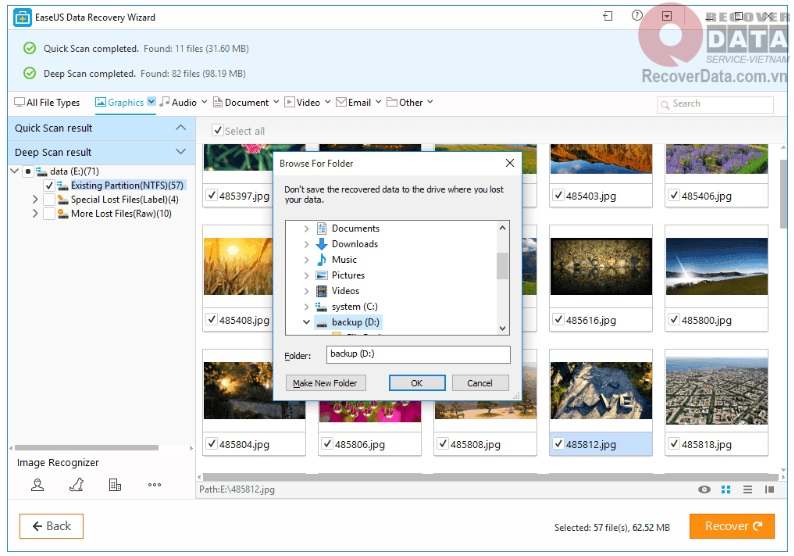Close the Browse For Folder dialog
This screenshot has width=794, height=556.
click(x=510, y=163)
